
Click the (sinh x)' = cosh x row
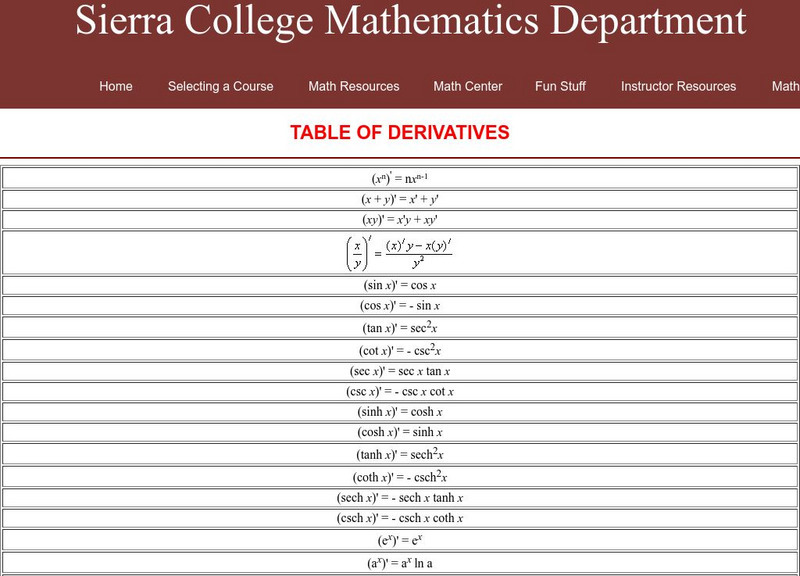coord(399,412)
